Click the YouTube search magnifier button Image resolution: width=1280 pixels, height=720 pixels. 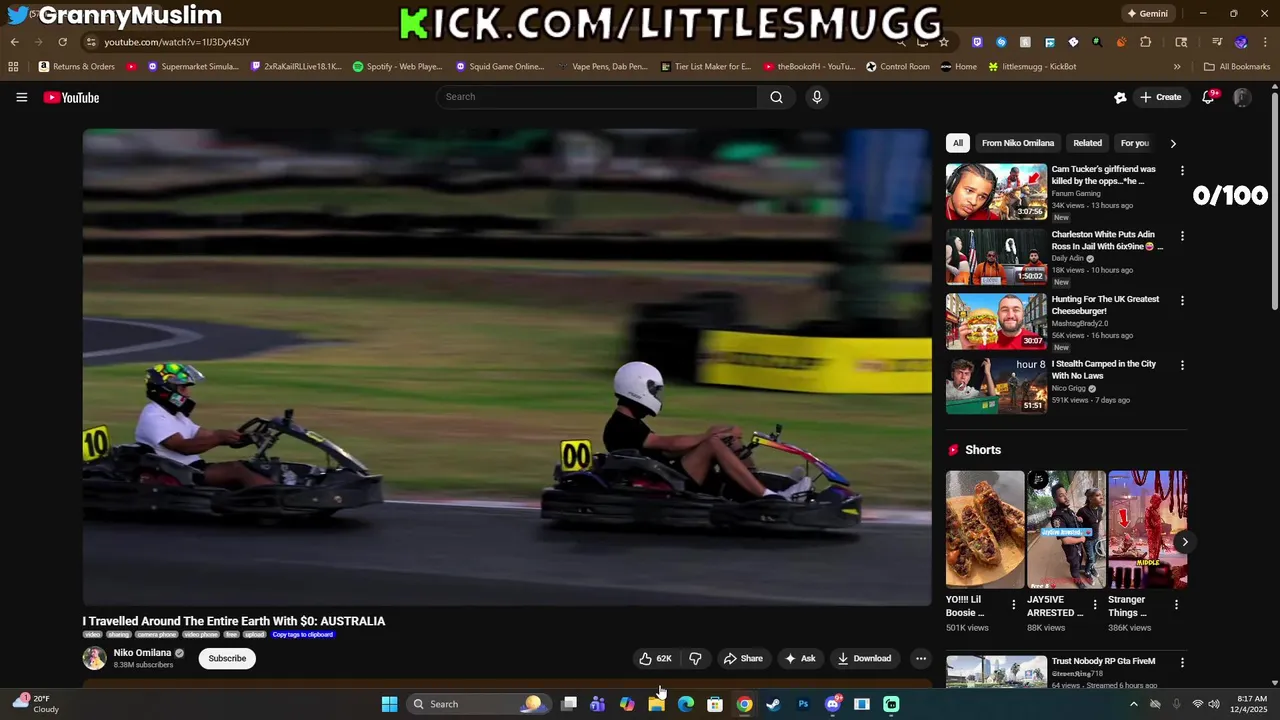[x=776, y=97]
